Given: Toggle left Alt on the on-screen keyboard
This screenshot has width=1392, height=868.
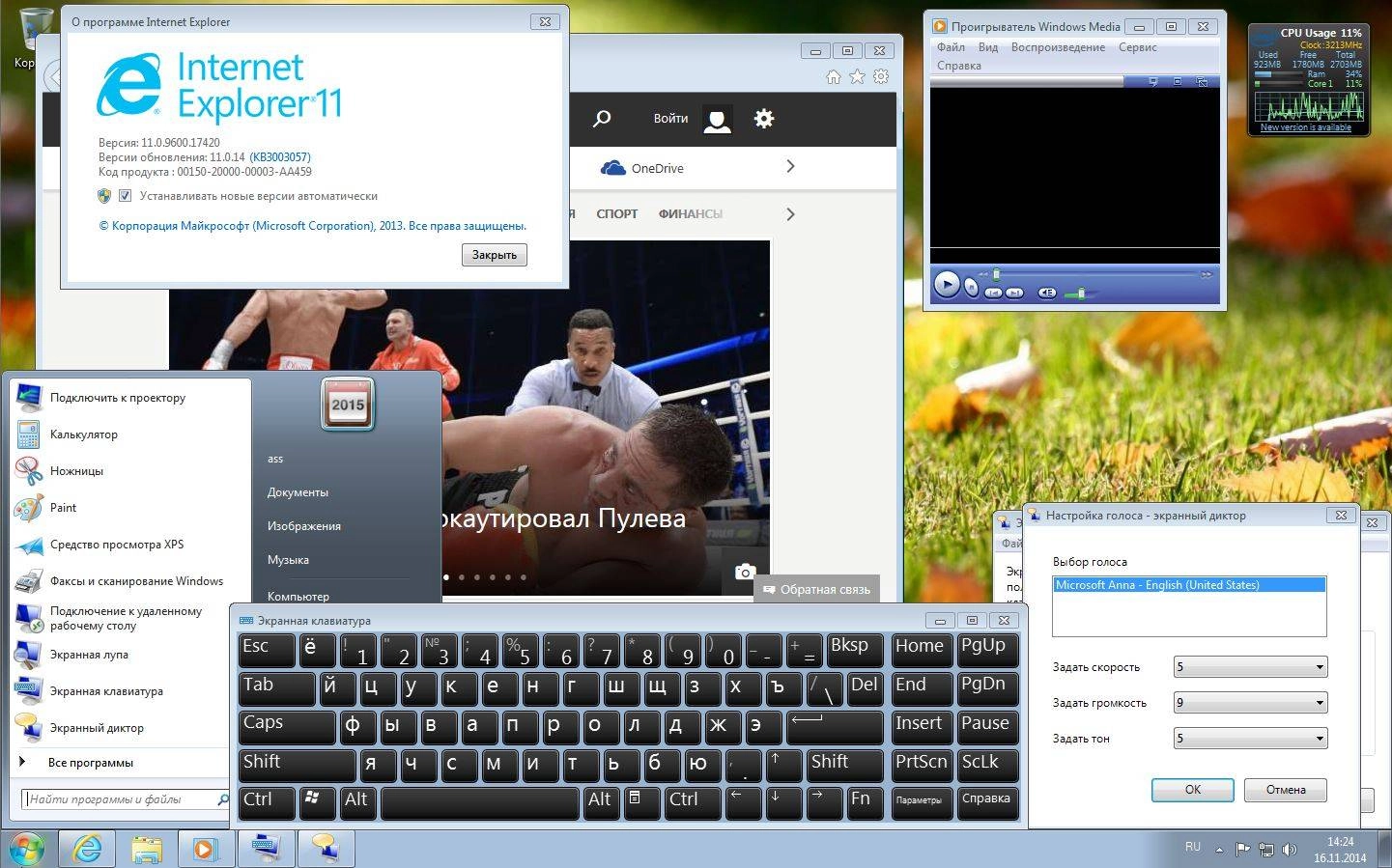Looking at the screenshot, I should [x=358, y=803].
